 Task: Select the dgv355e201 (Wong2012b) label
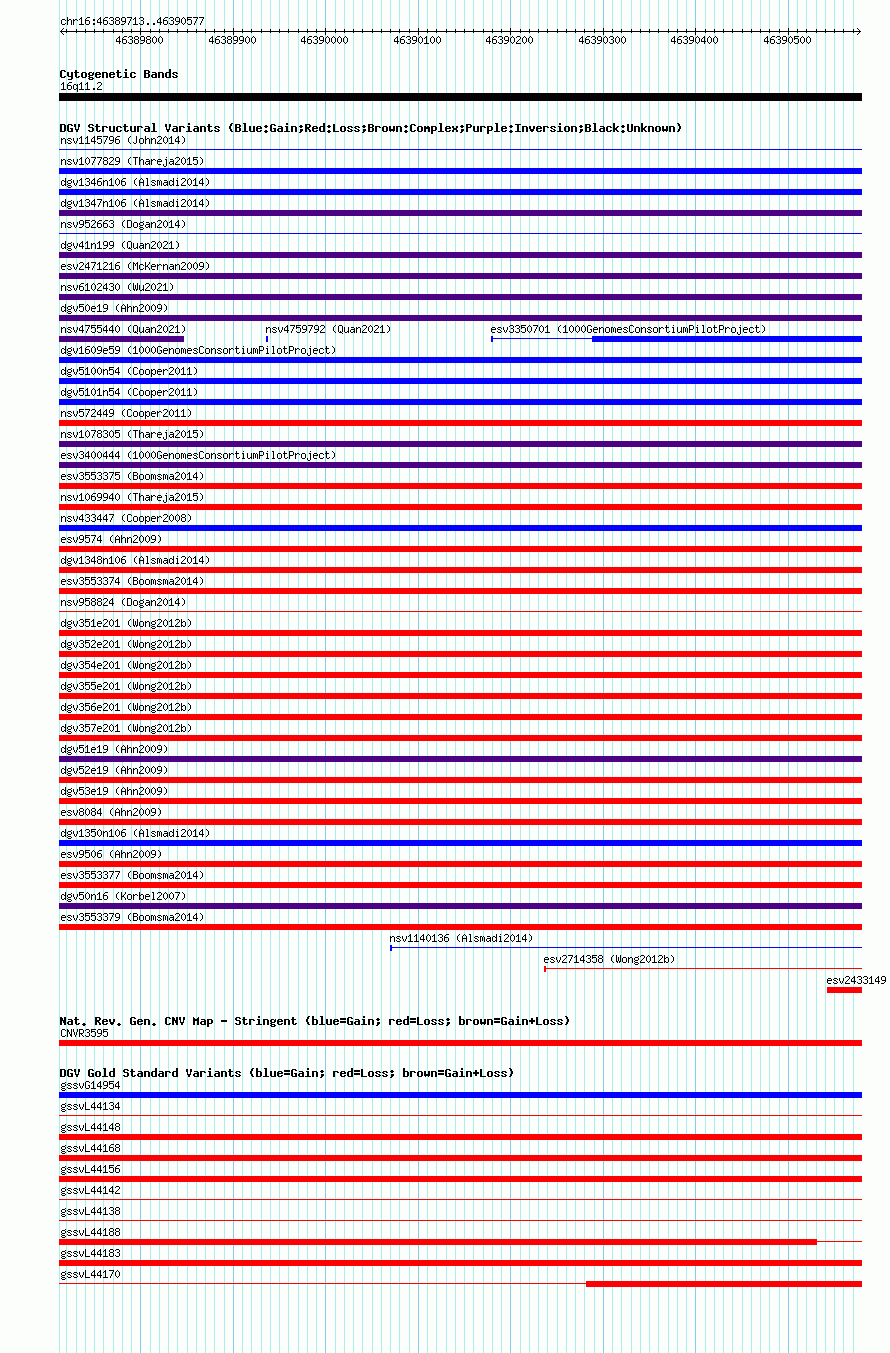[x=126, y=686]
